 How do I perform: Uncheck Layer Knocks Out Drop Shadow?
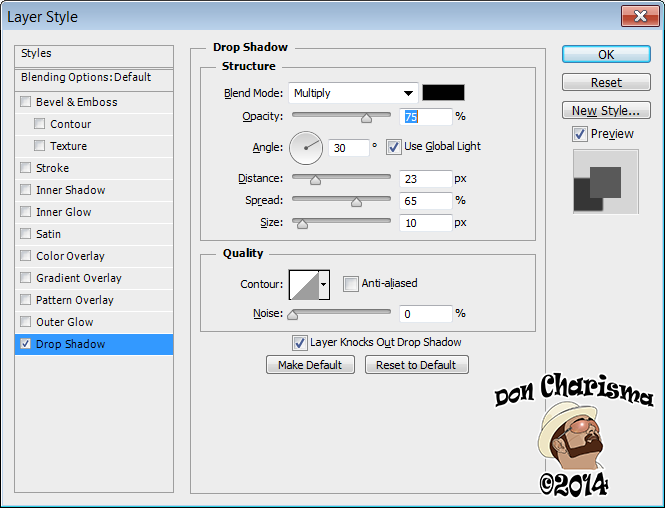[x=299, y=343]
